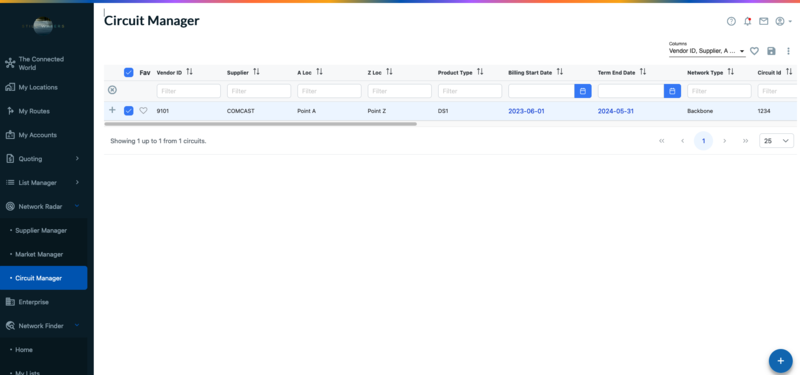Click the Billing Start Date filter input
The image size is (800, 375).
click(541, 91)
